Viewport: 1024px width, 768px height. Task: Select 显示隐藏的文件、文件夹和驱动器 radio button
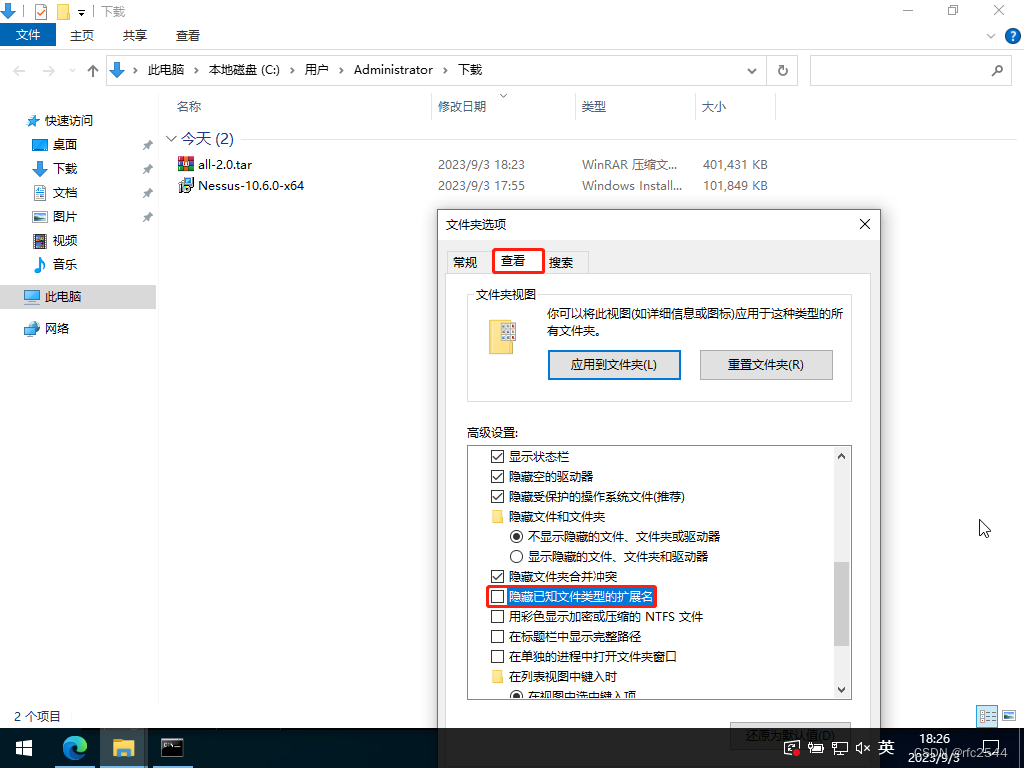pyautogui.click(x=517, y=556)
